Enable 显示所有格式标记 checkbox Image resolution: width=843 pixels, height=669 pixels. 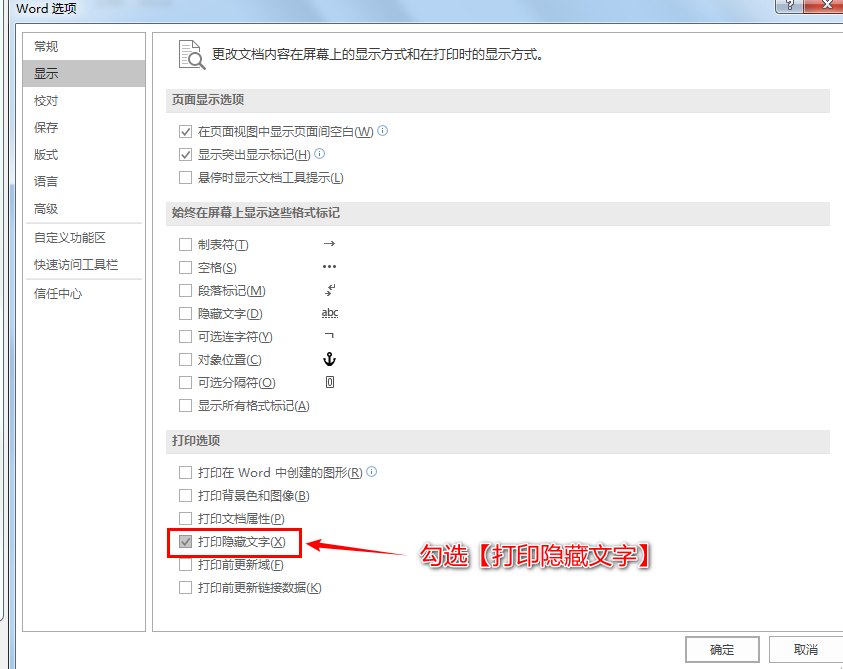coord(185,405)
